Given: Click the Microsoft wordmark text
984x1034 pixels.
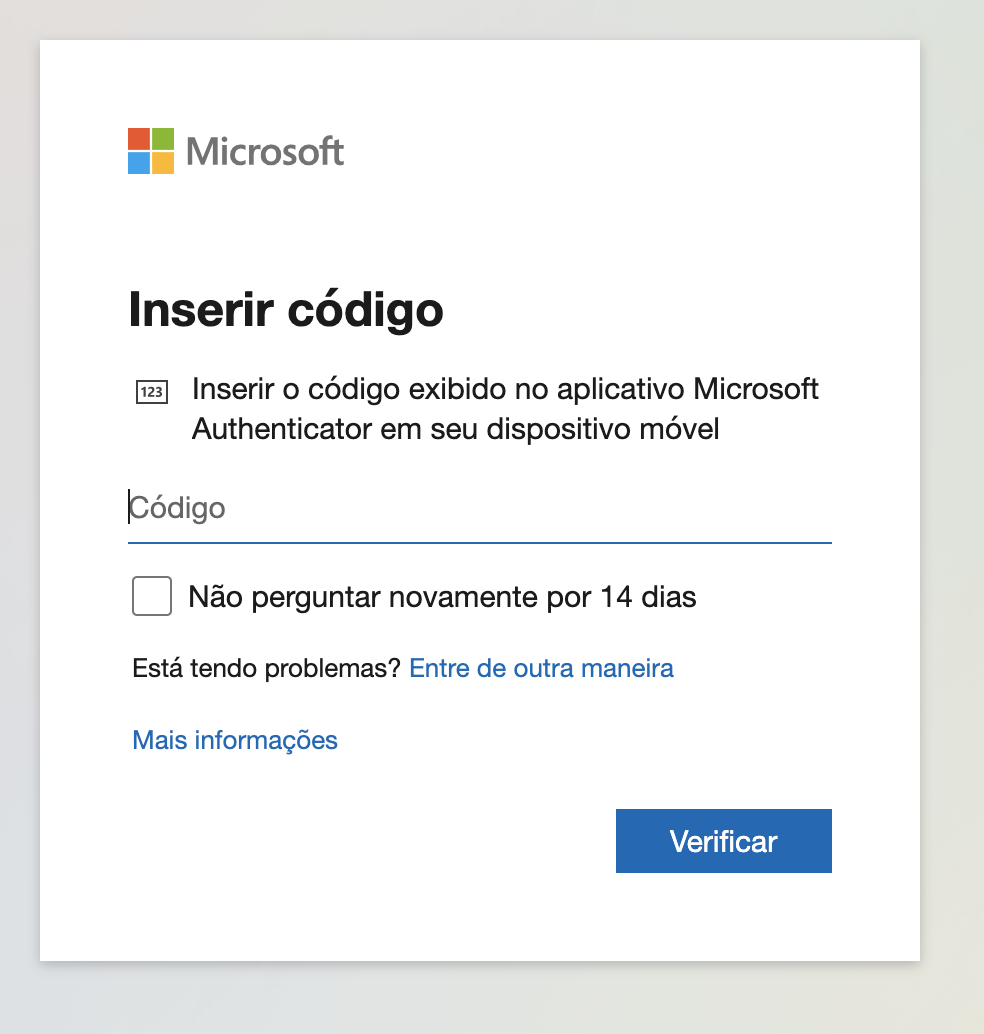Looking at the screenshot, I should 264,152.
